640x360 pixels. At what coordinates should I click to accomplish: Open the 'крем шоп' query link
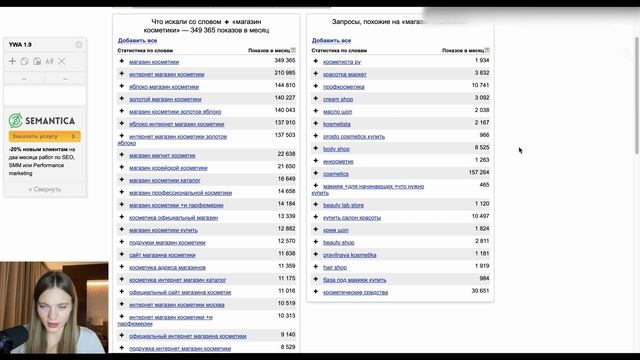[x=336, y=230]
